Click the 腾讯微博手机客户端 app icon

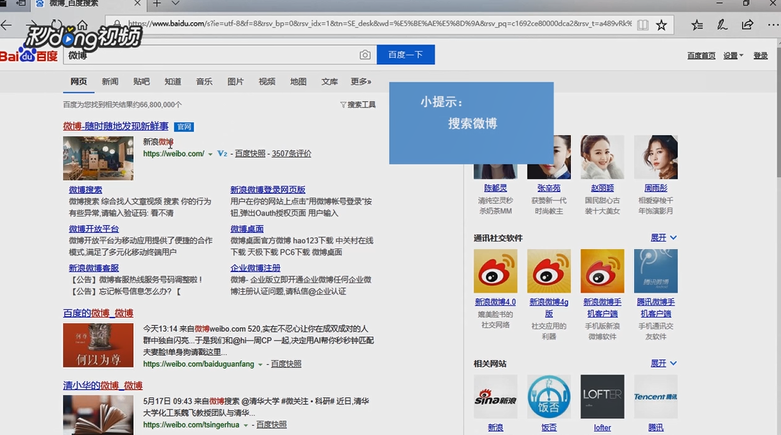click(x=655, y=271)
